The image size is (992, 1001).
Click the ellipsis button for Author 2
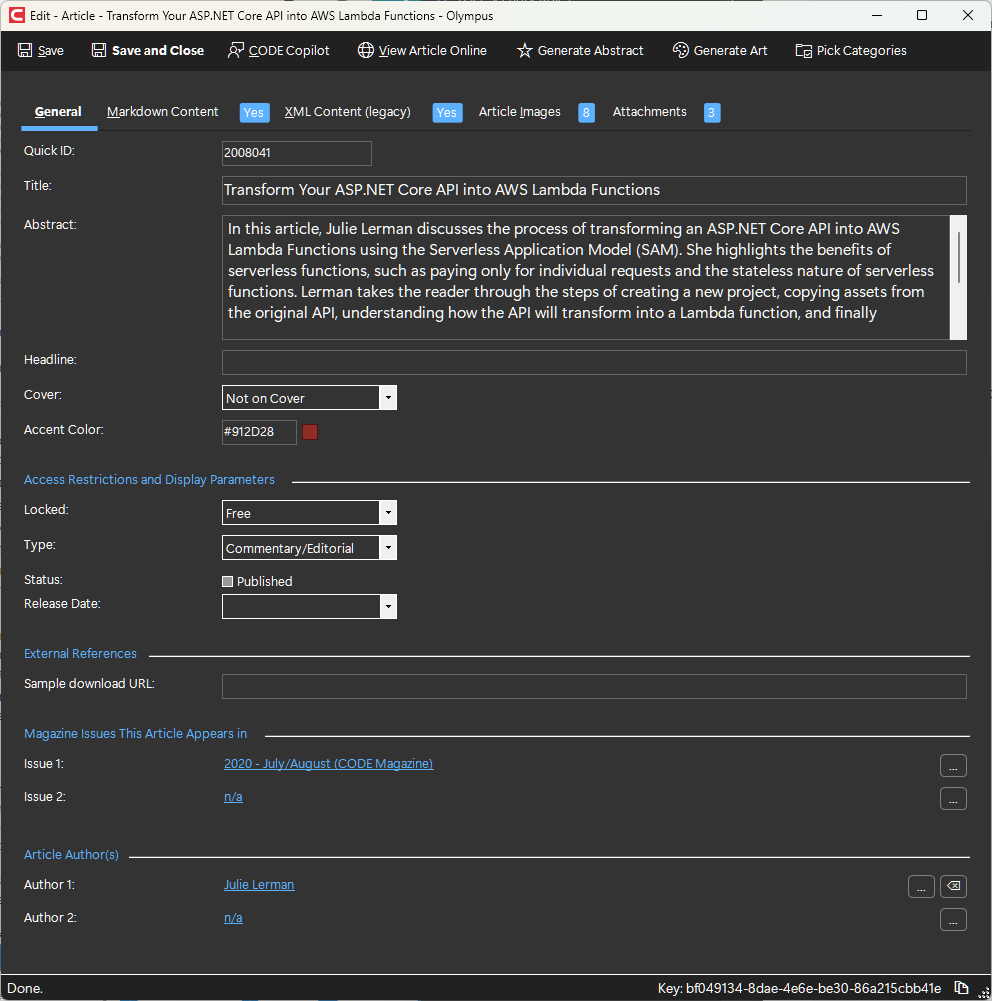pyautogui.click(x=953, y=920)
